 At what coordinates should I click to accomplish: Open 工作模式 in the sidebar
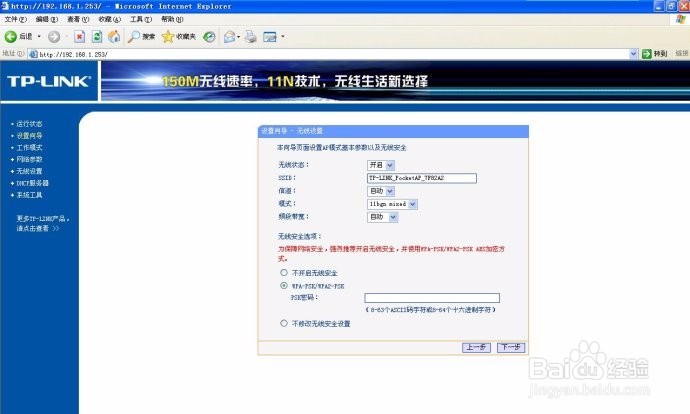point(29,148)
